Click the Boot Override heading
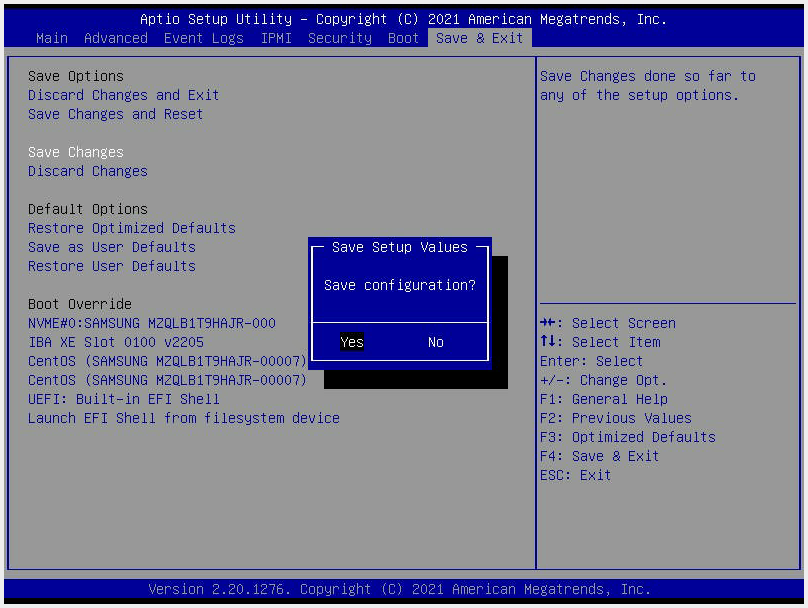This screenshot has width=808, height=608. click(80, 304)
